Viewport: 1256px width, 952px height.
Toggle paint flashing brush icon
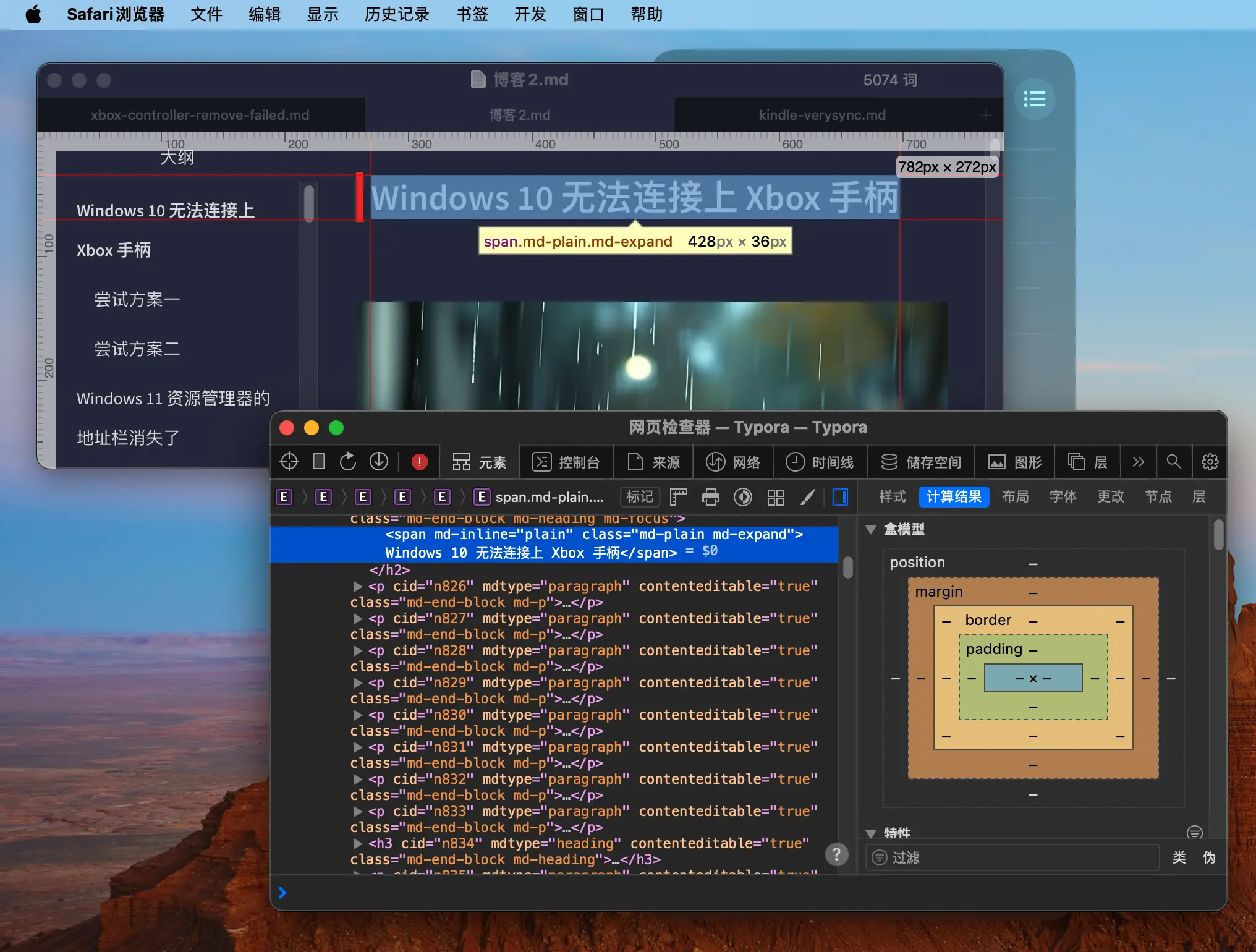click(x=807, y=497)
